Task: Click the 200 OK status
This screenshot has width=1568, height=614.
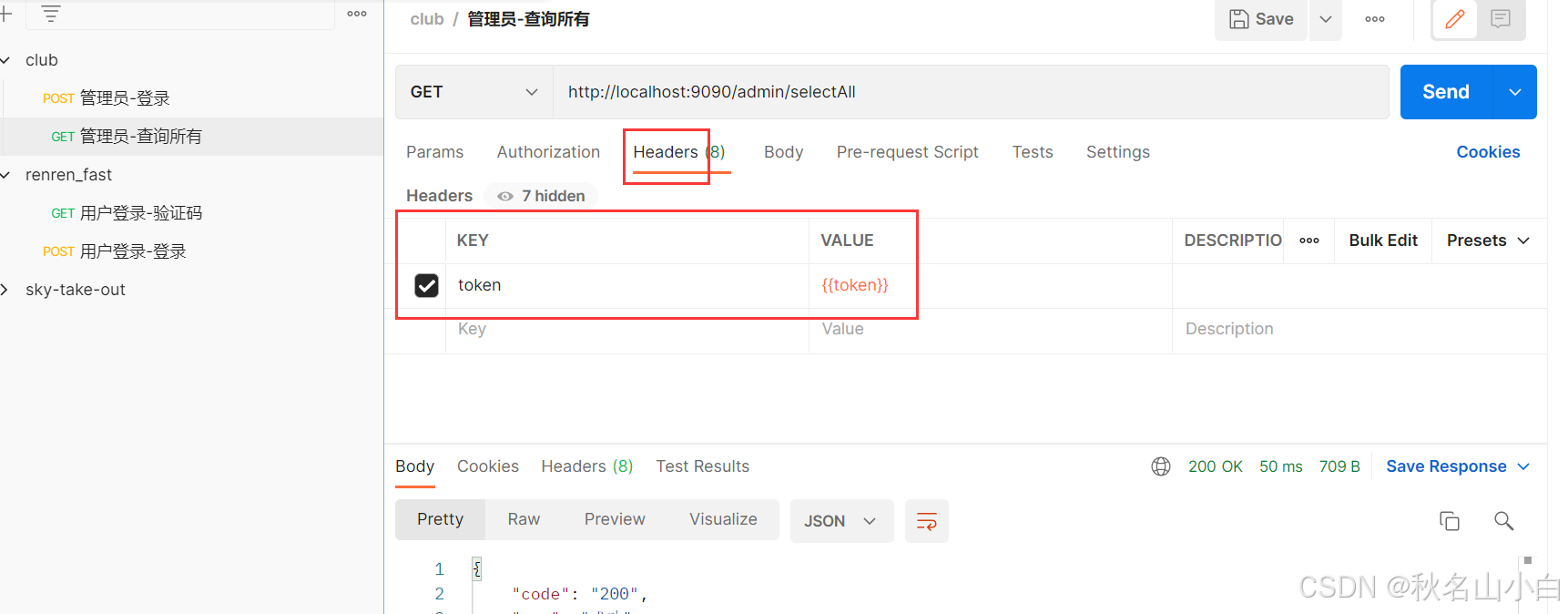Action: (x=1216, y=466)
